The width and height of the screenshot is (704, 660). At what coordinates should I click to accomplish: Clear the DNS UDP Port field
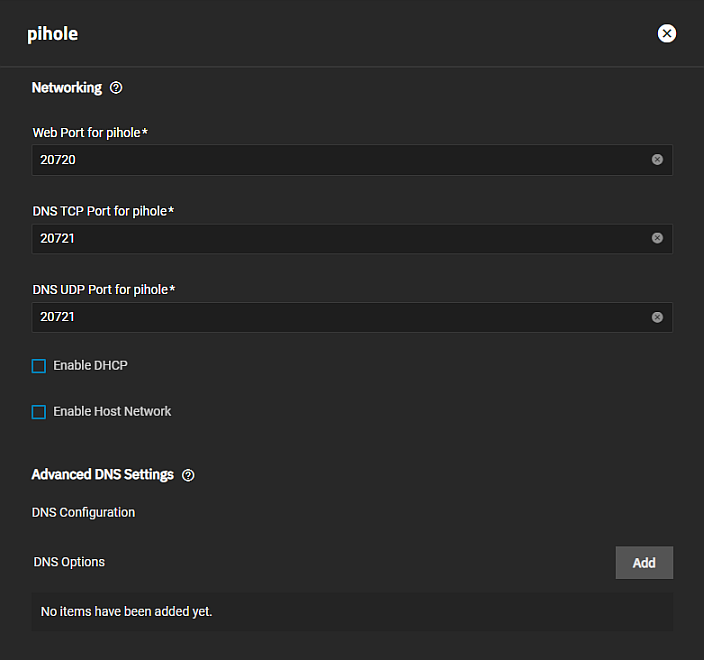(x=657, y=317)
